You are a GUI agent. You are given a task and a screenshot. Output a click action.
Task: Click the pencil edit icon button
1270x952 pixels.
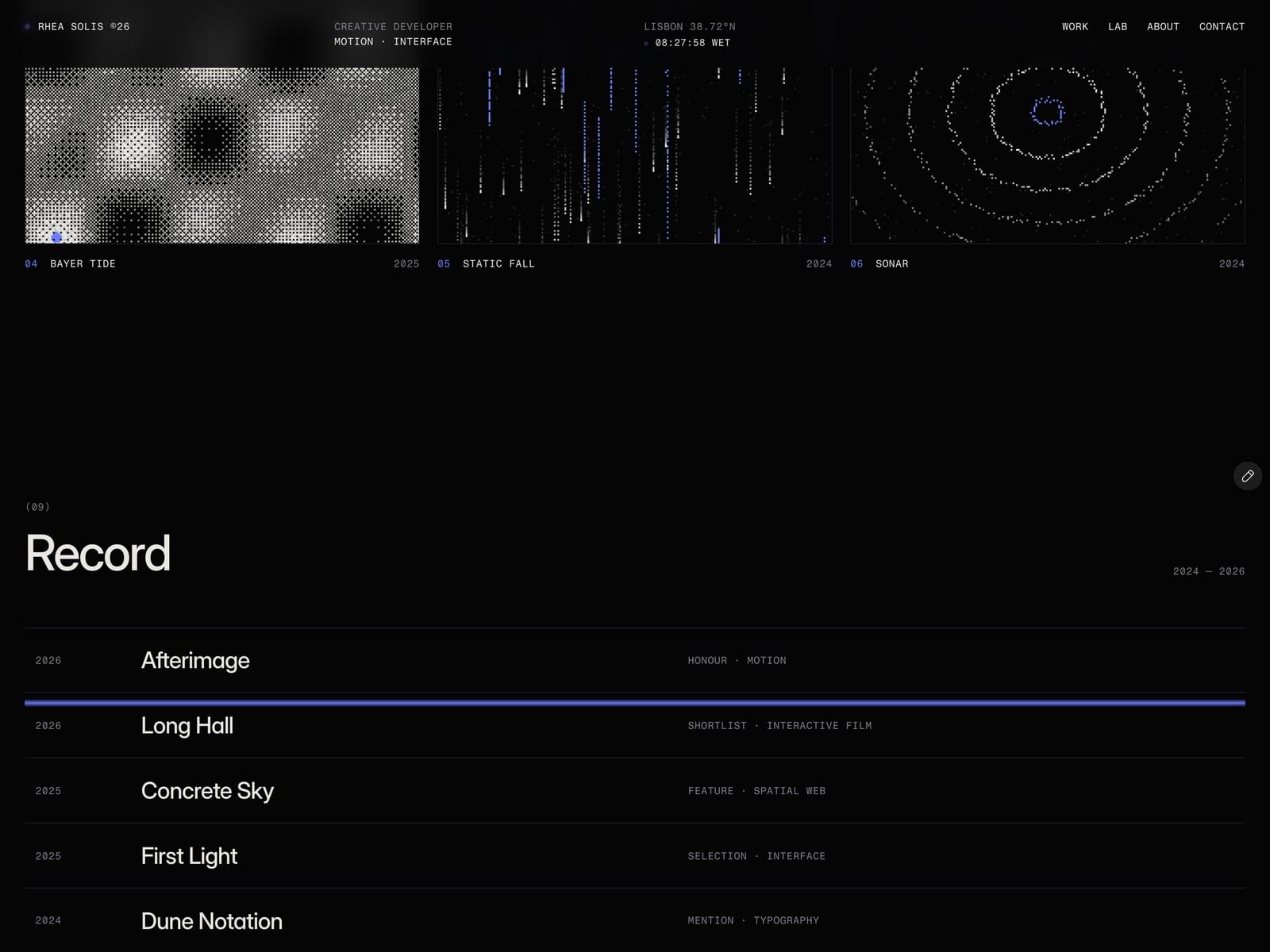(1247, 476)
